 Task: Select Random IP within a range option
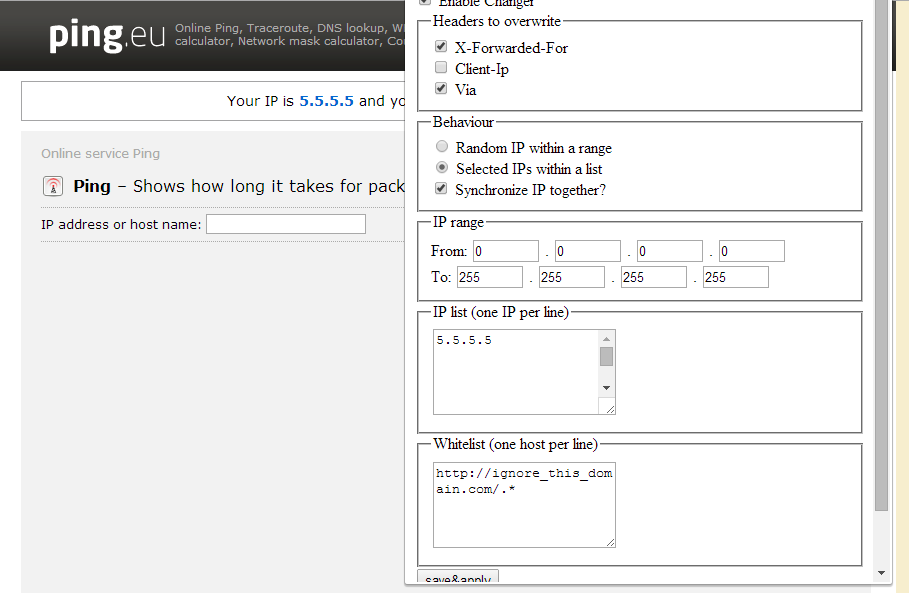(442, 146)
